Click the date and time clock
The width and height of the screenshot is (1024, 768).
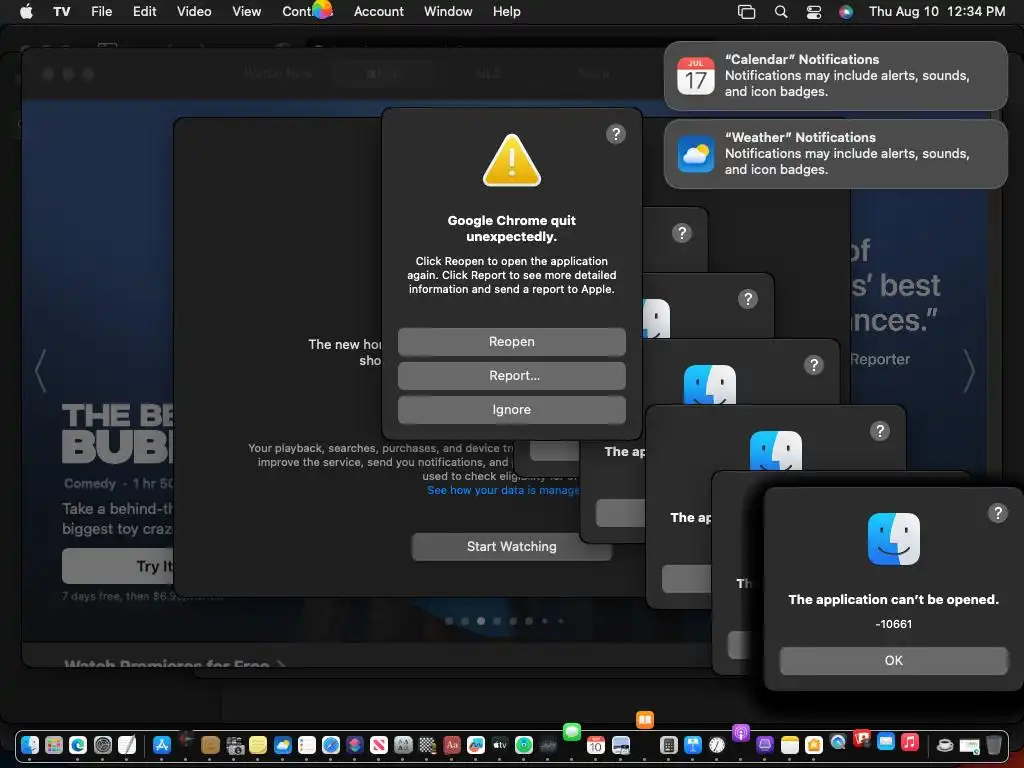[x=936, y=11]
